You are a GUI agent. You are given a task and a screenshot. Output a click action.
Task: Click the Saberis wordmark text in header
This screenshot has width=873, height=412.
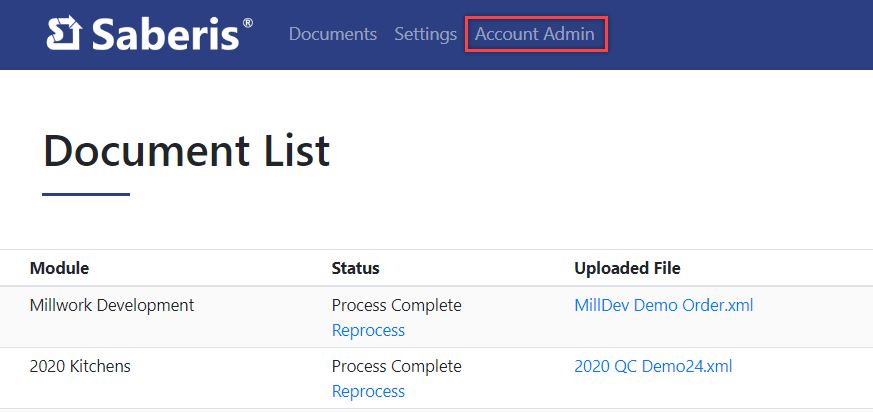click(x=165, y=34)
